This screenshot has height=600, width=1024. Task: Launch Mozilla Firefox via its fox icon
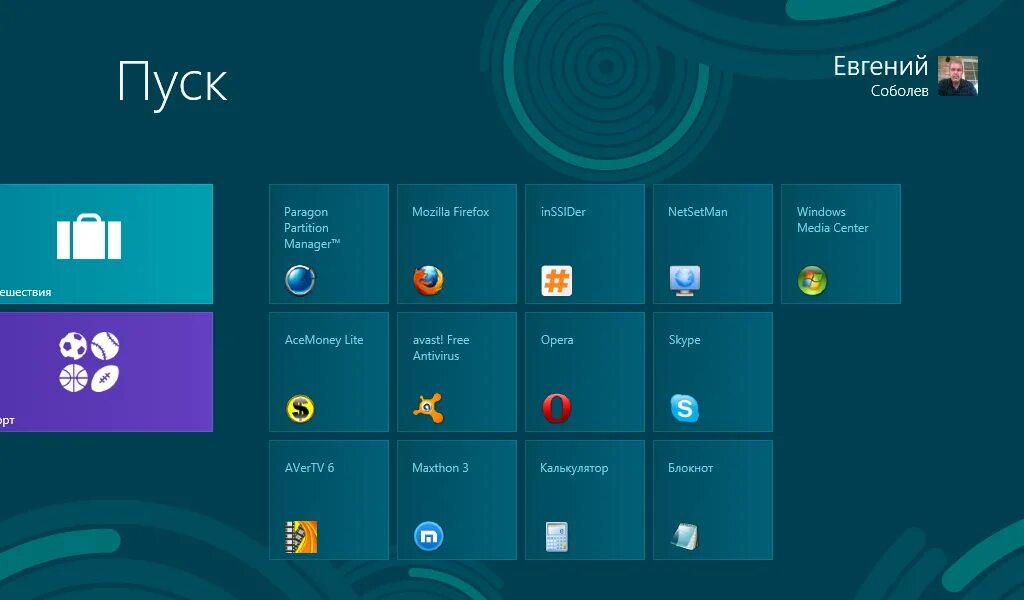428,281
